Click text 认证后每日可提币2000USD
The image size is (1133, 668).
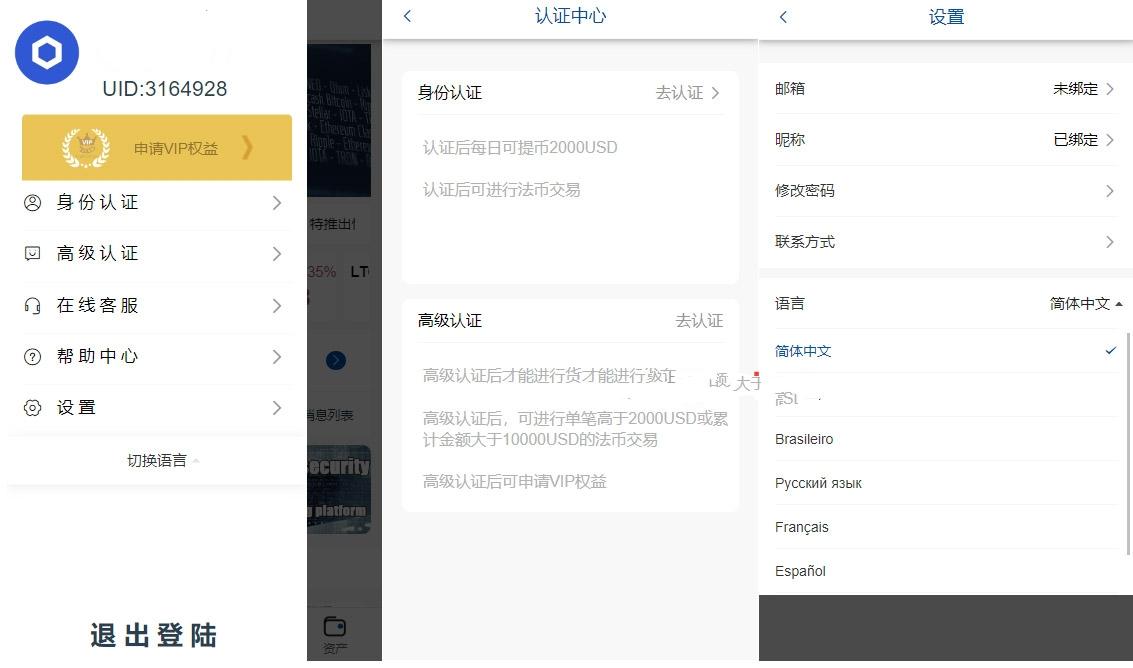pyautogui.click(x=520, y=147)
